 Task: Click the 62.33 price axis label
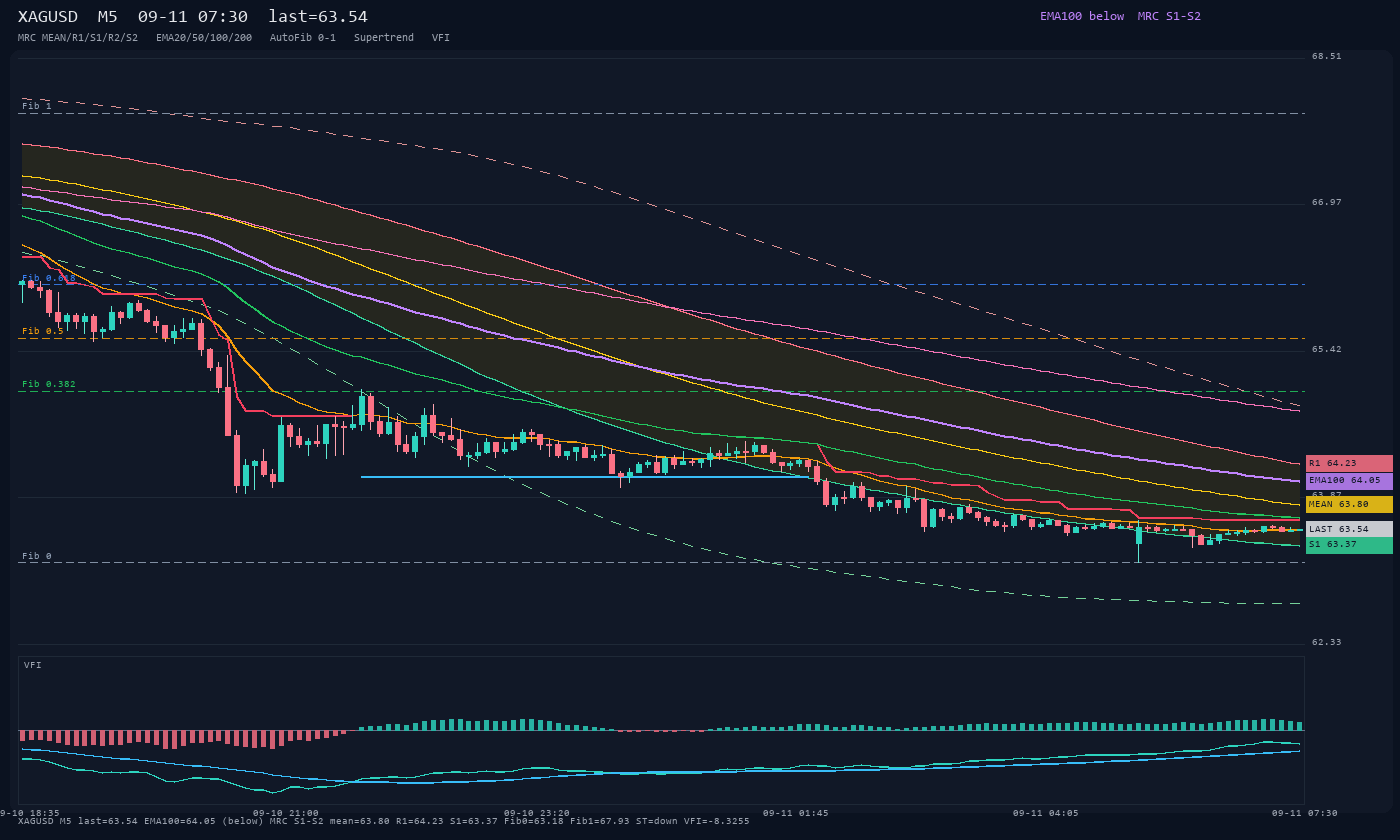[x=1327, y=642]
